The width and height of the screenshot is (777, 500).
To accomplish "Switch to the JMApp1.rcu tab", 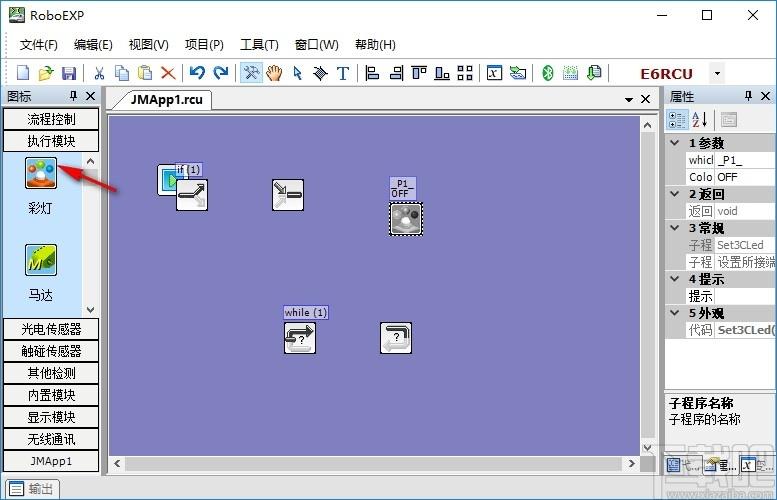I will [x=166, y=100].
